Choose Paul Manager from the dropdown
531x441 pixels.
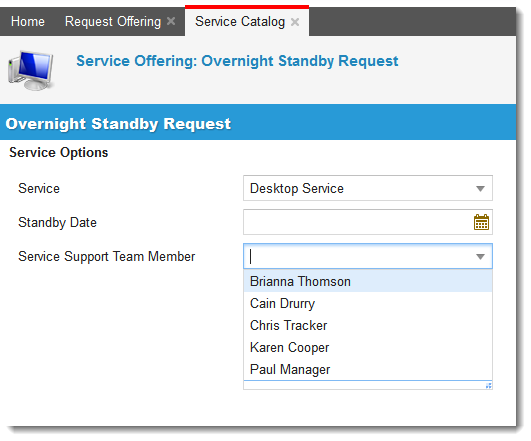(x=368, y=369)
